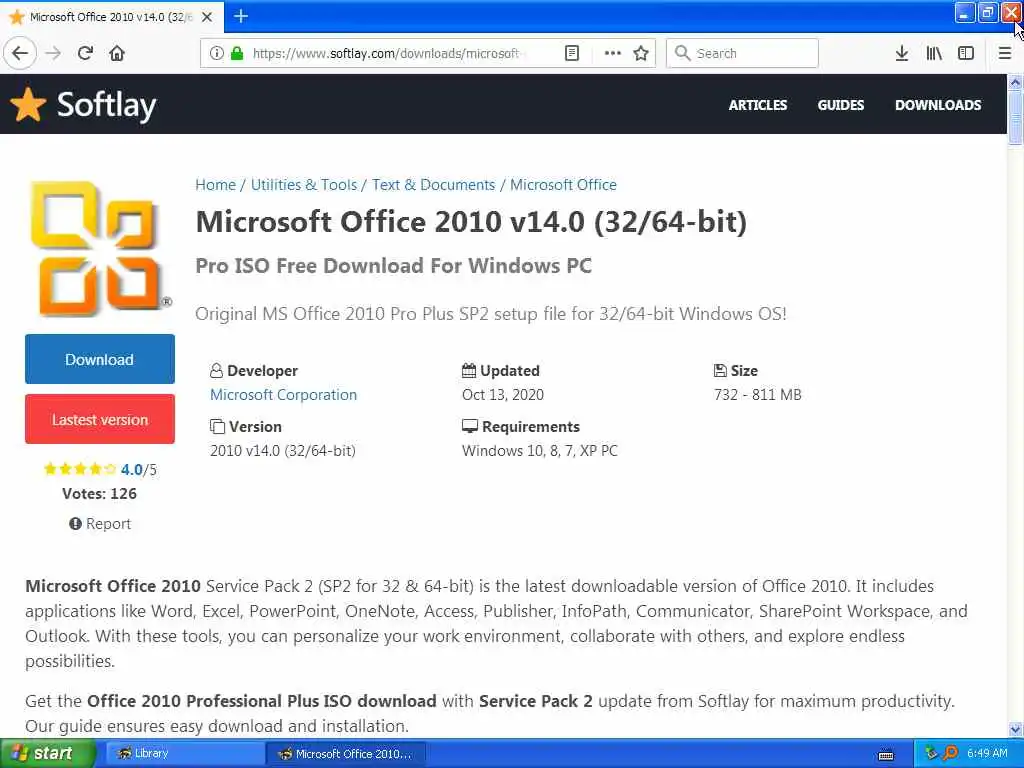The height and width of the screenshot is (768, 1024).
Task: Click the Report exclamation icon
Action: 75,524
